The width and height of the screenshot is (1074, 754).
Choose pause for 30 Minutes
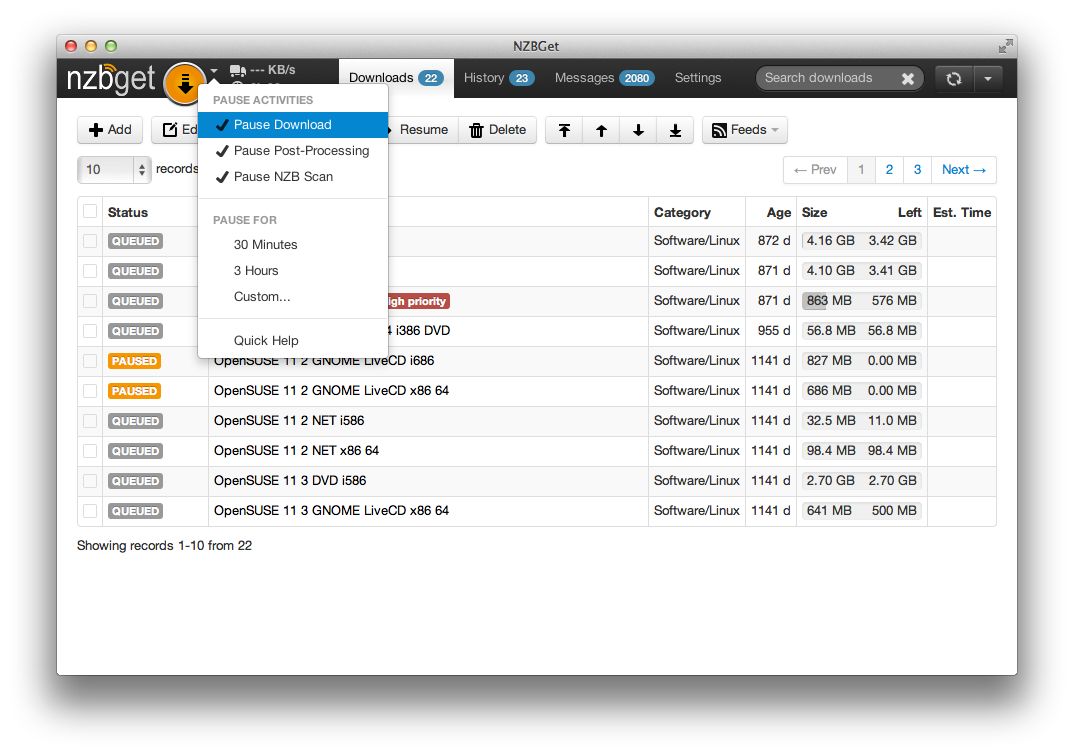293,244
